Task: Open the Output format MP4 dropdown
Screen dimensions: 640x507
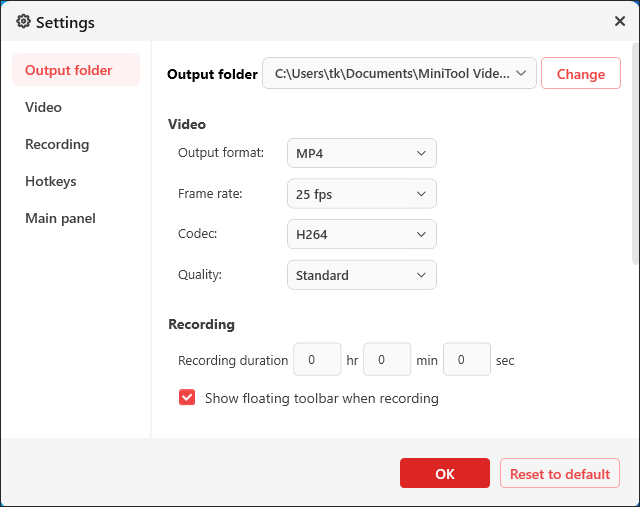Action: pos(362,153)
